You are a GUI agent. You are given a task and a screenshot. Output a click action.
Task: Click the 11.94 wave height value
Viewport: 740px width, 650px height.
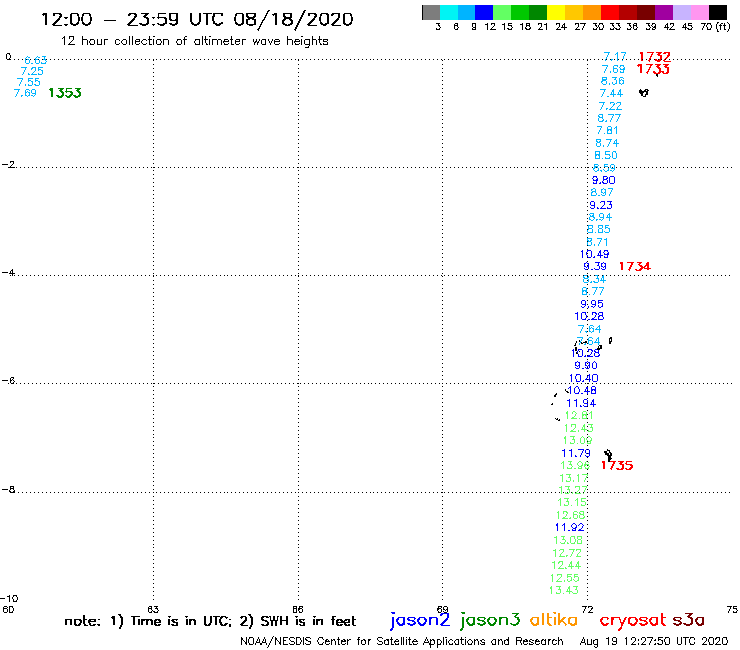point(581,403)
